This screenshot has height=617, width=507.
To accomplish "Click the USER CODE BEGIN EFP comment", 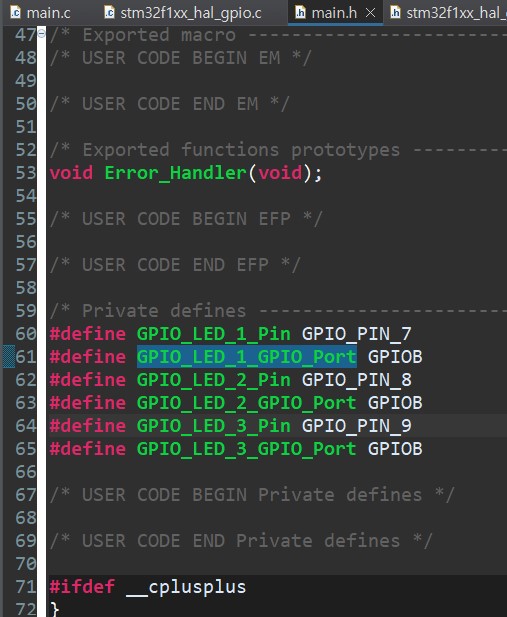I will 186,219.
